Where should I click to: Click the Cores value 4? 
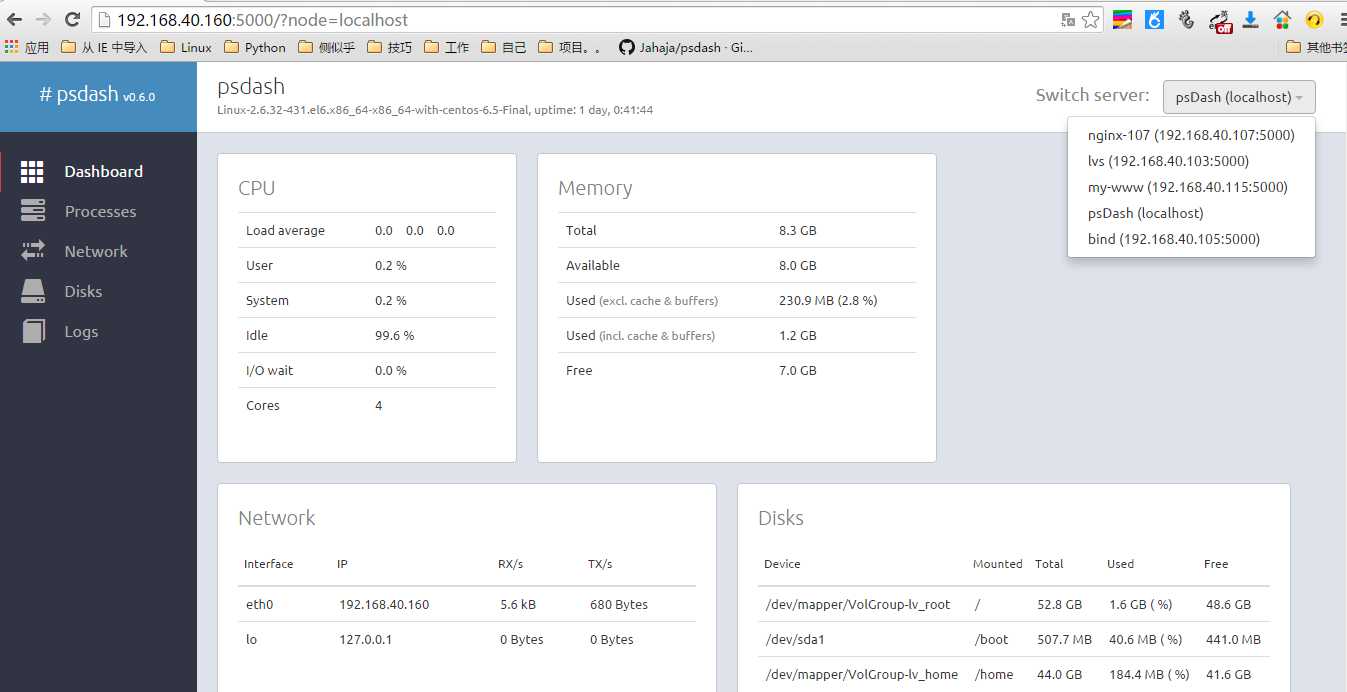pos(378,405)
